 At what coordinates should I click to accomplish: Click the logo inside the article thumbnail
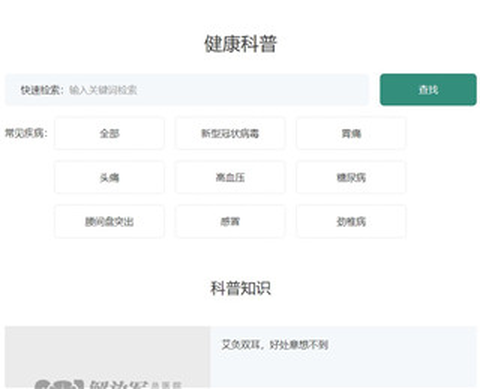pos(107,384)
